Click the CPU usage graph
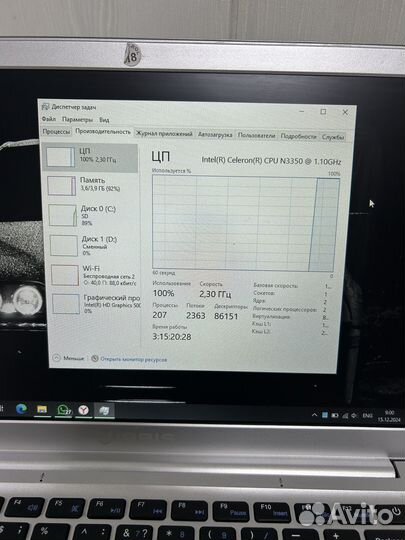Image resolution: width=405 pixels, height=540 pixels. (245, 223)
